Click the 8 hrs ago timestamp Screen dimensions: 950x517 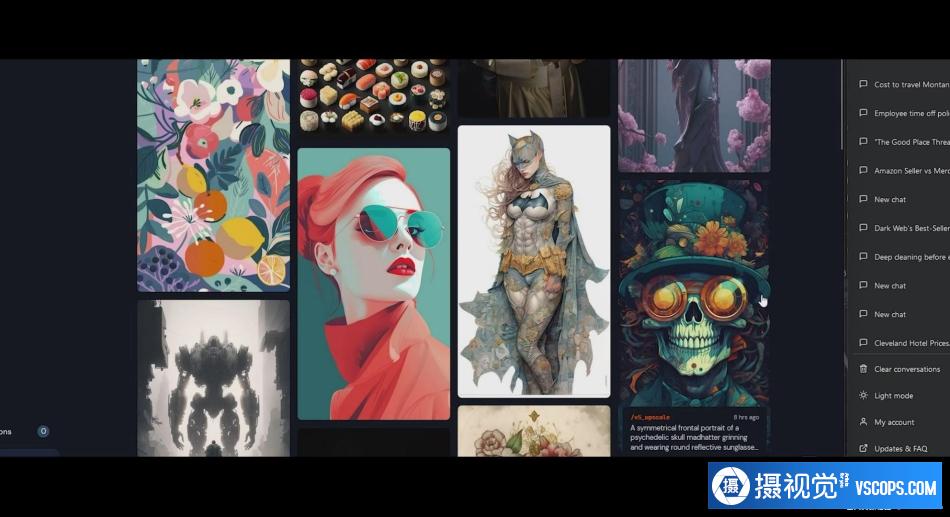(x=746, y=417)
